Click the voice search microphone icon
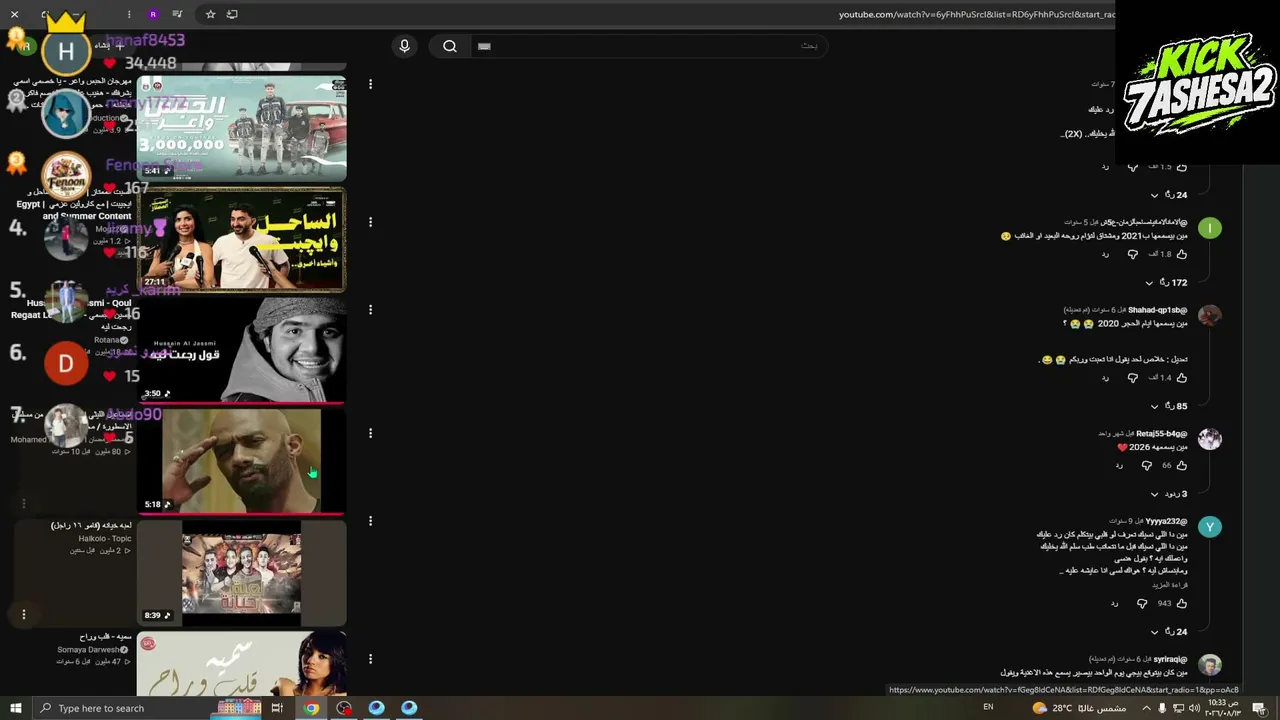The width and height of the screenshot is (1280, 720). click(x=404, y=46)
